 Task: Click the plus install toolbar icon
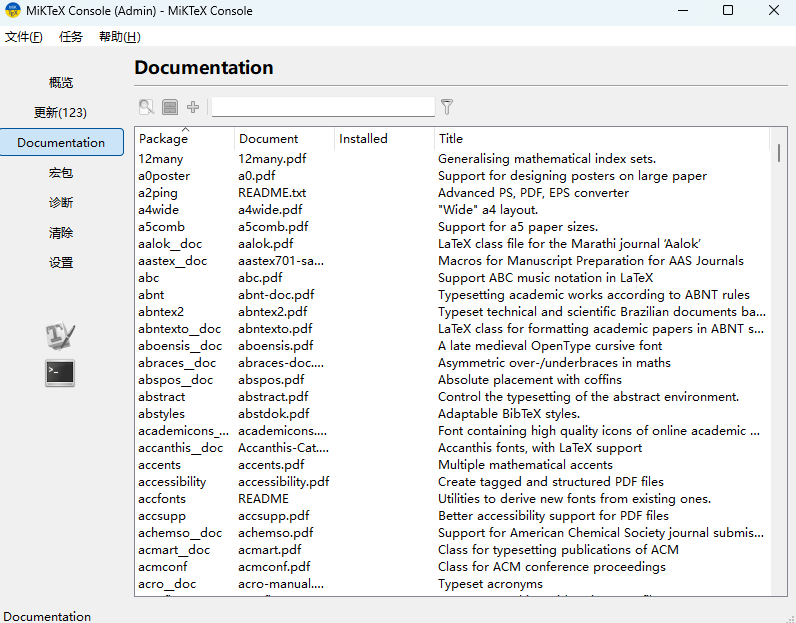pyautogui.click(x=193, y=107)
